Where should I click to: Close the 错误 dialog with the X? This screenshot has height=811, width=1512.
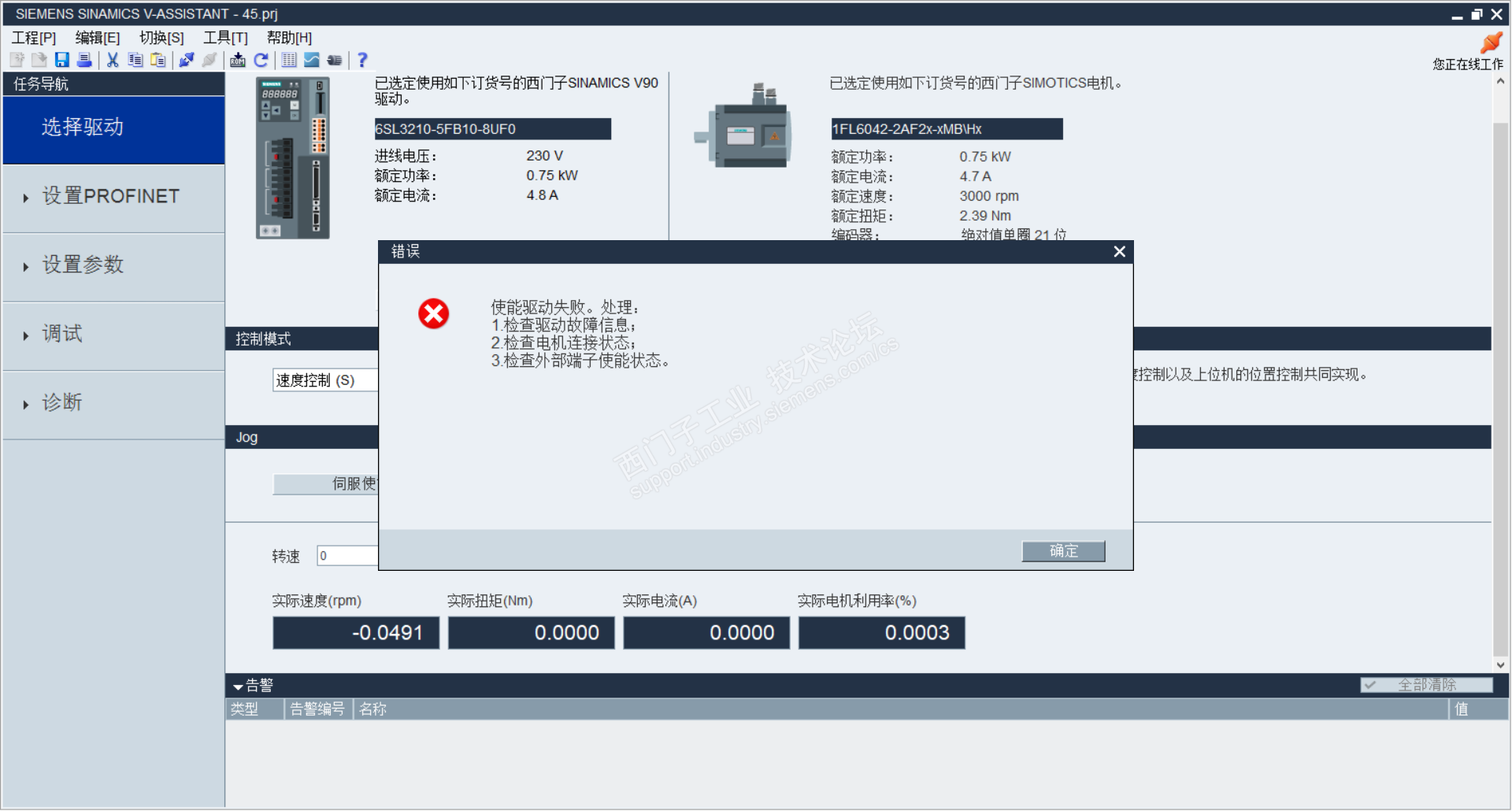tap(1119, 252)
